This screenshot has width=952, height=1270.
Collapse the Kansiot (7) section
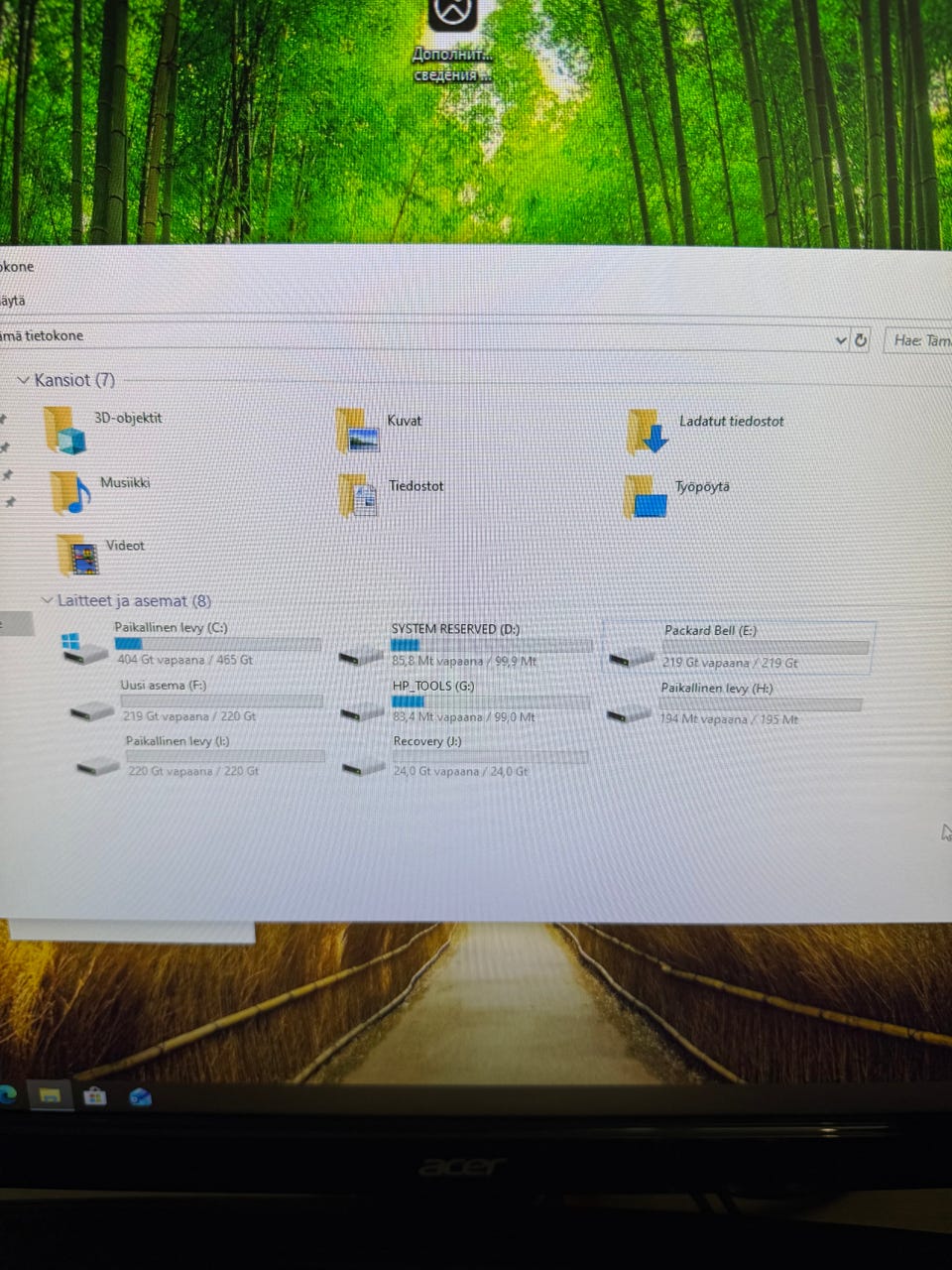pos(24,380)
